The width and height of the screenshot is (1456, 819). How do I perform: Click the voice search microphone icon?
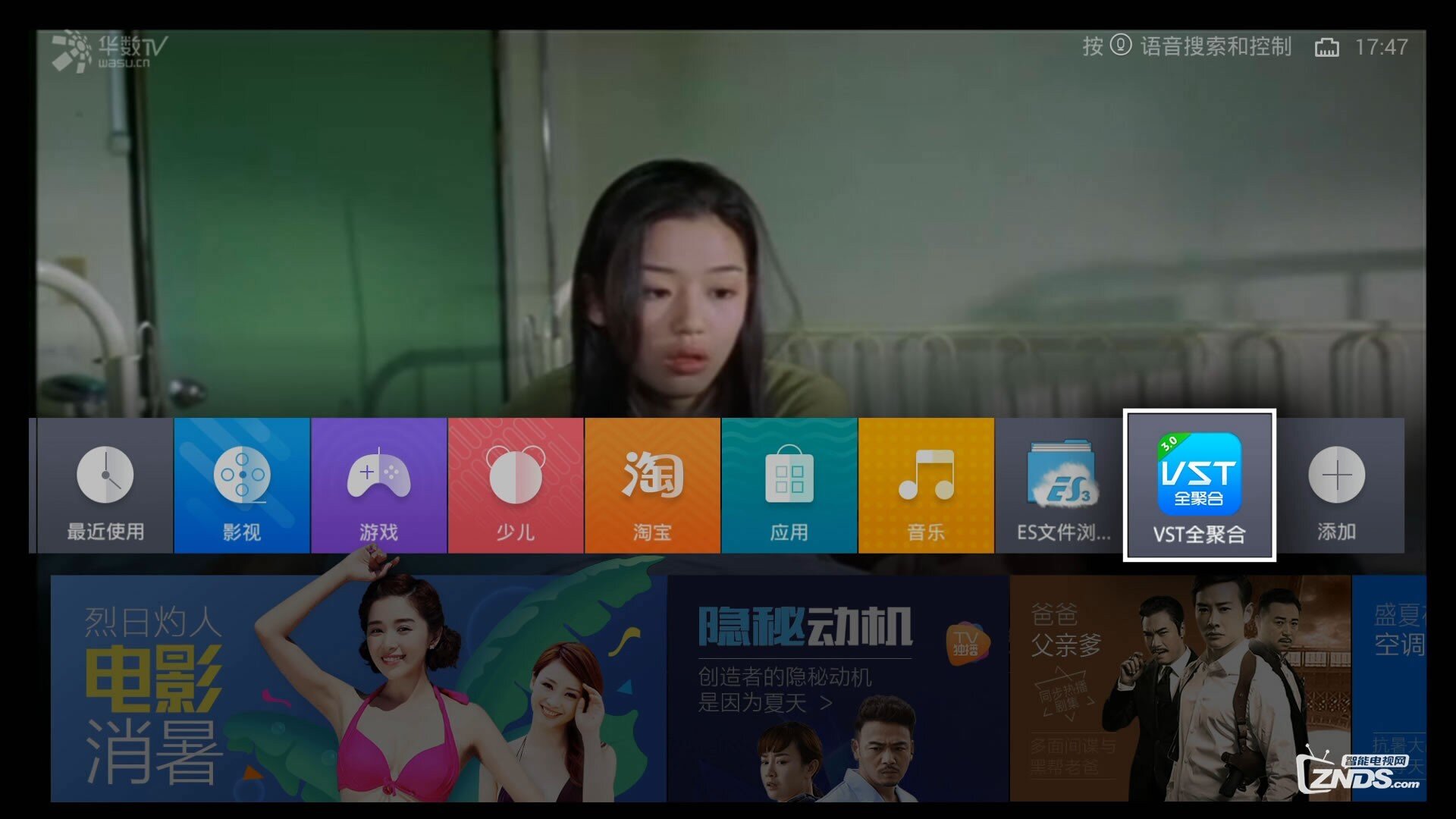(x=1121, y=45)
